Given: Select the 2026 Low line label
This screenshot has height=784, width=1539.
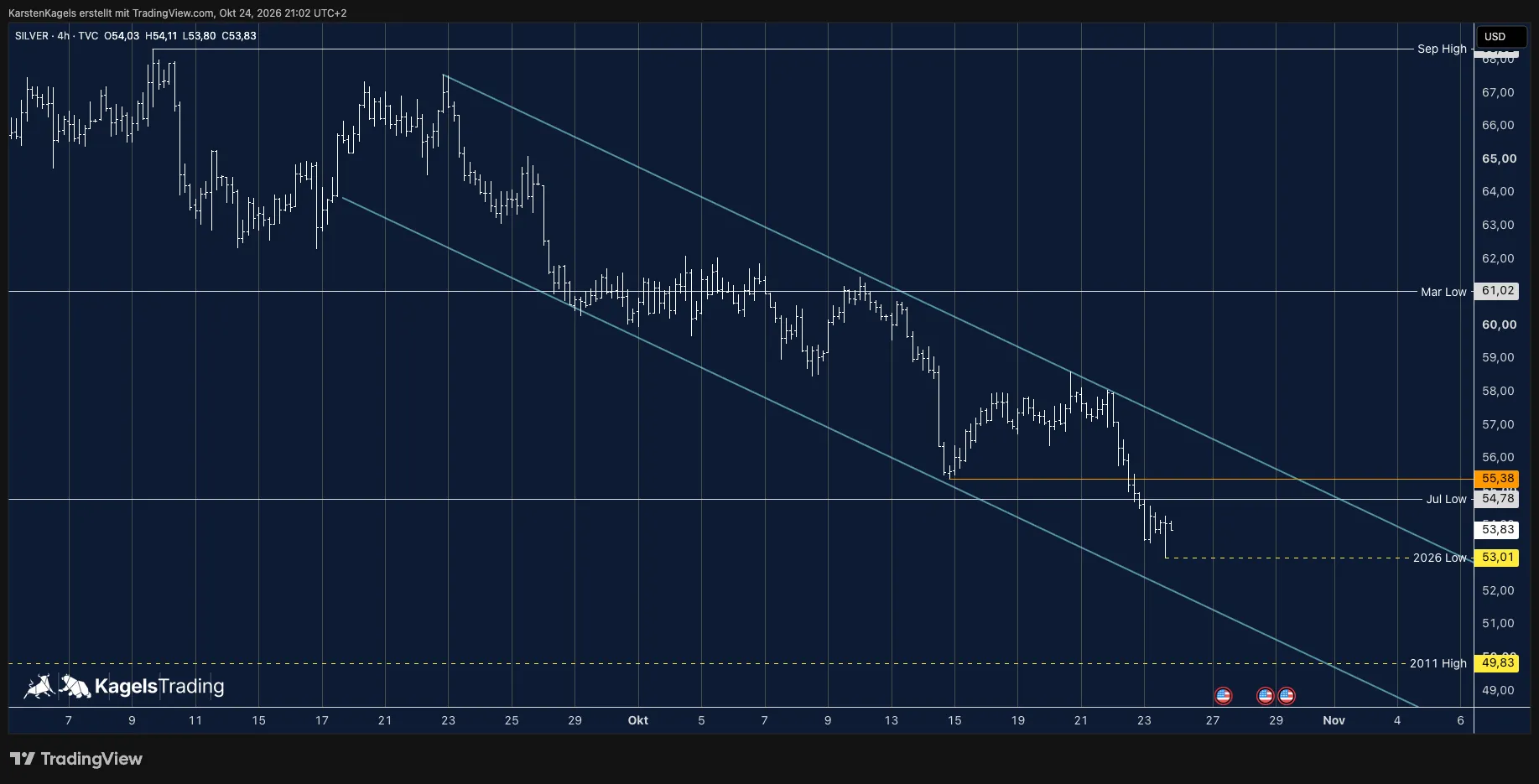Looking at the screenshot, I should (x=1439, y=558).
